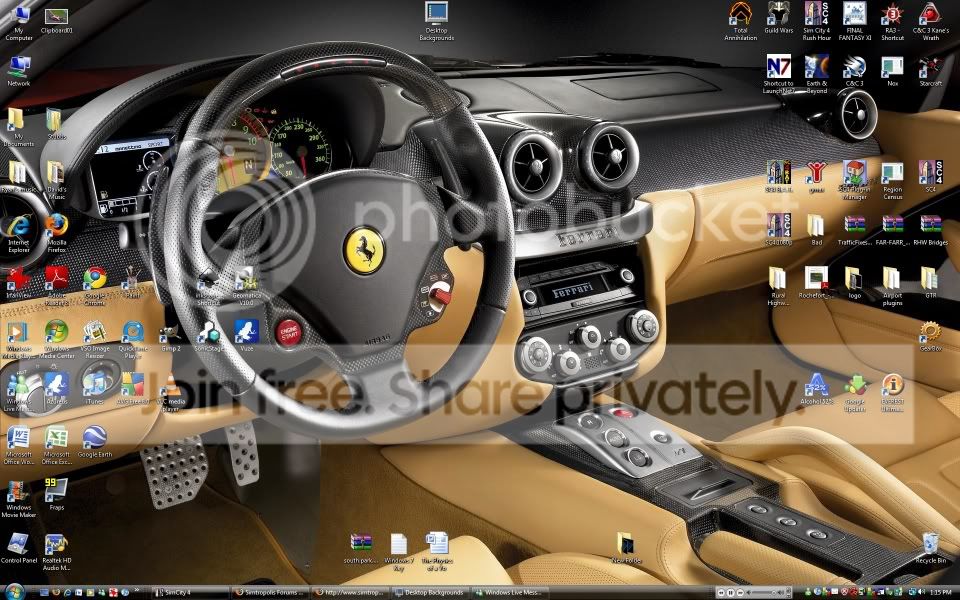The width and height of the screenshot is (960, 600).
Task: Switch to Windows Live Messenger taskbar button
Action: coord(511,593)
